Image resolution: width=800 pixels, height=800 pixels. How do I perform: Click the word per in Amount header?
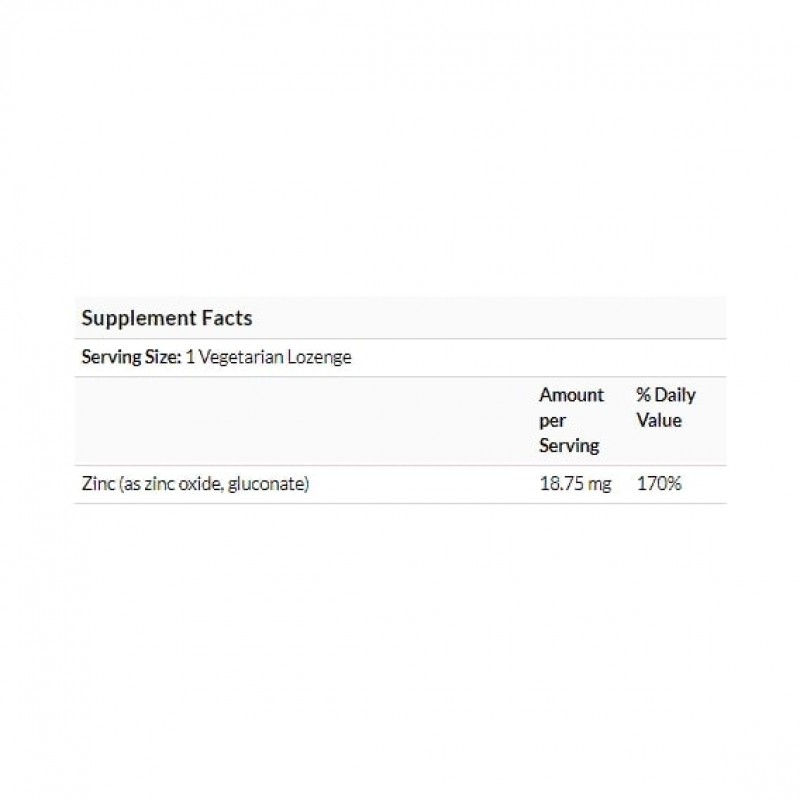551,420
